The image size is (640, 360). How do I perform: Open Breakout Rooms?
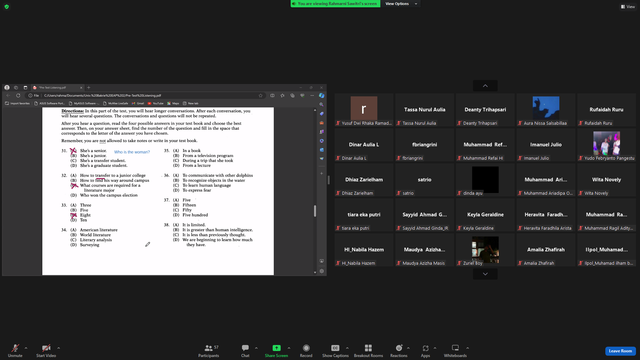click(x=368, y=350)
